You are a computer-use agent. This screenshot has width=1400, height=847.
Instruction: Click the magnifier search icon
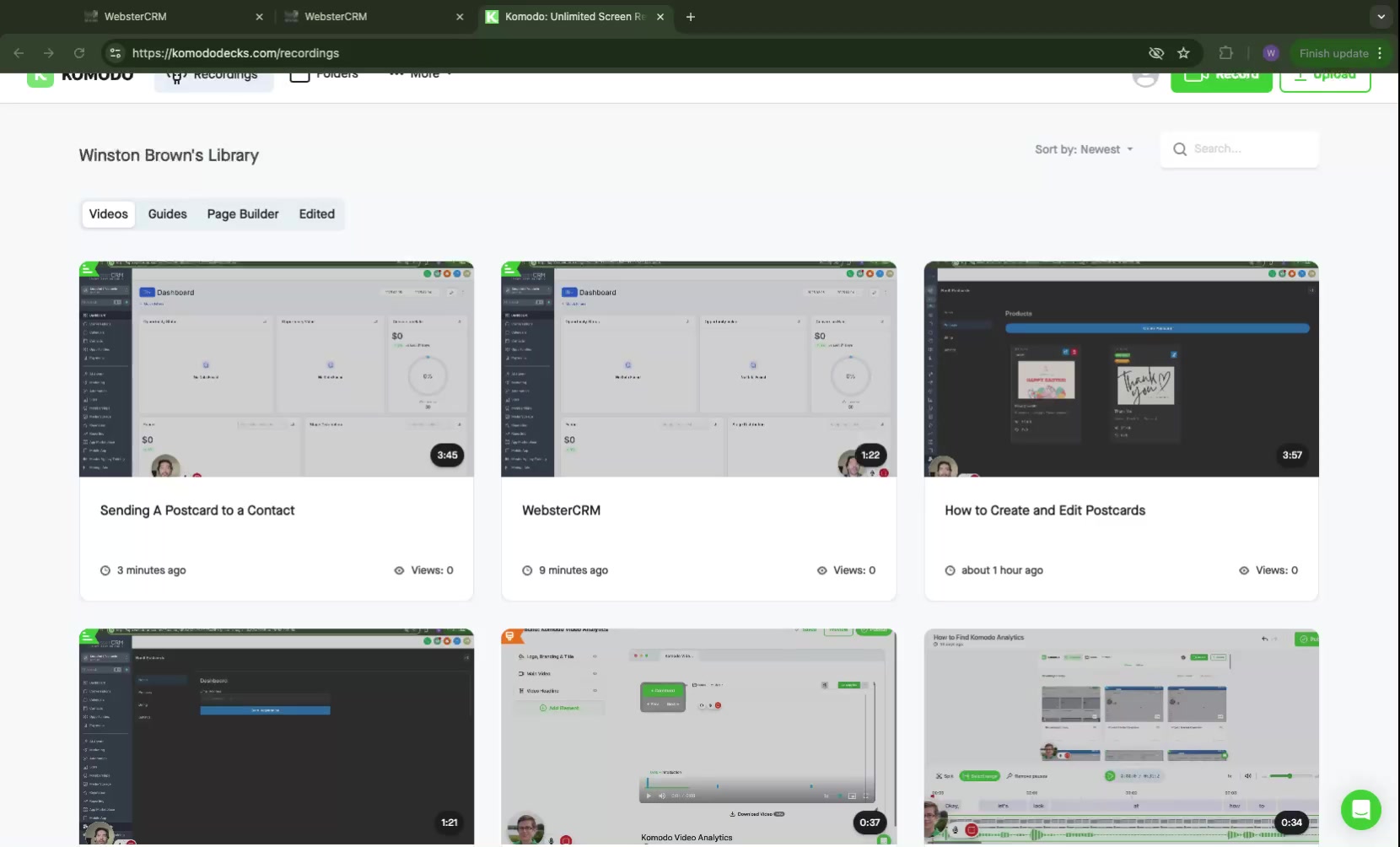1180,149
